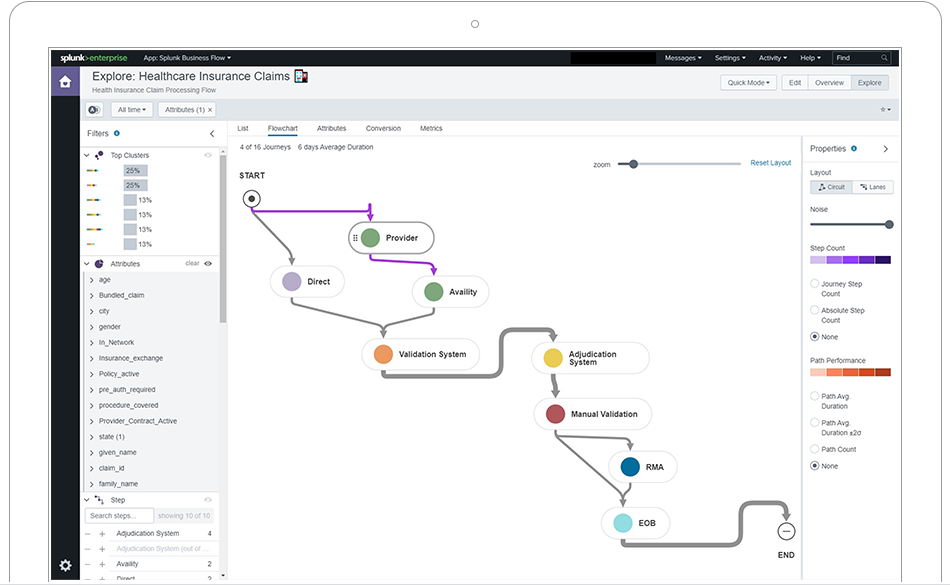950x585 pixels.
Task: Open App: Splunk Business Flow dropdown
Action: click(187, 58)
